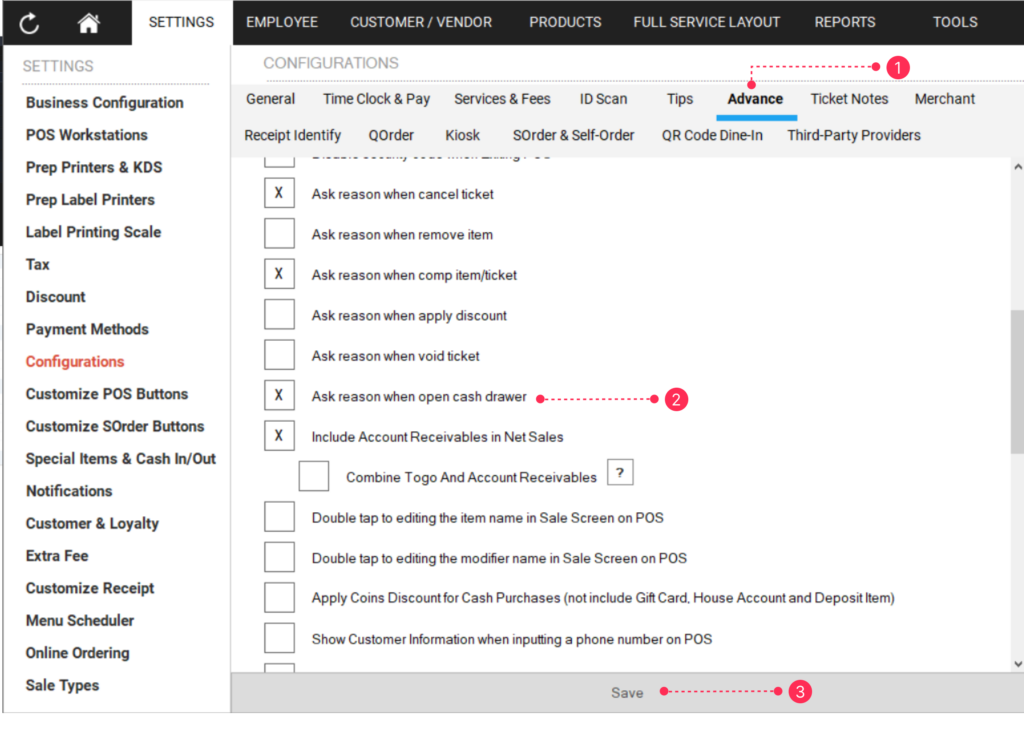Switch to the Ticket Notes tab

[x=849, y=99]
